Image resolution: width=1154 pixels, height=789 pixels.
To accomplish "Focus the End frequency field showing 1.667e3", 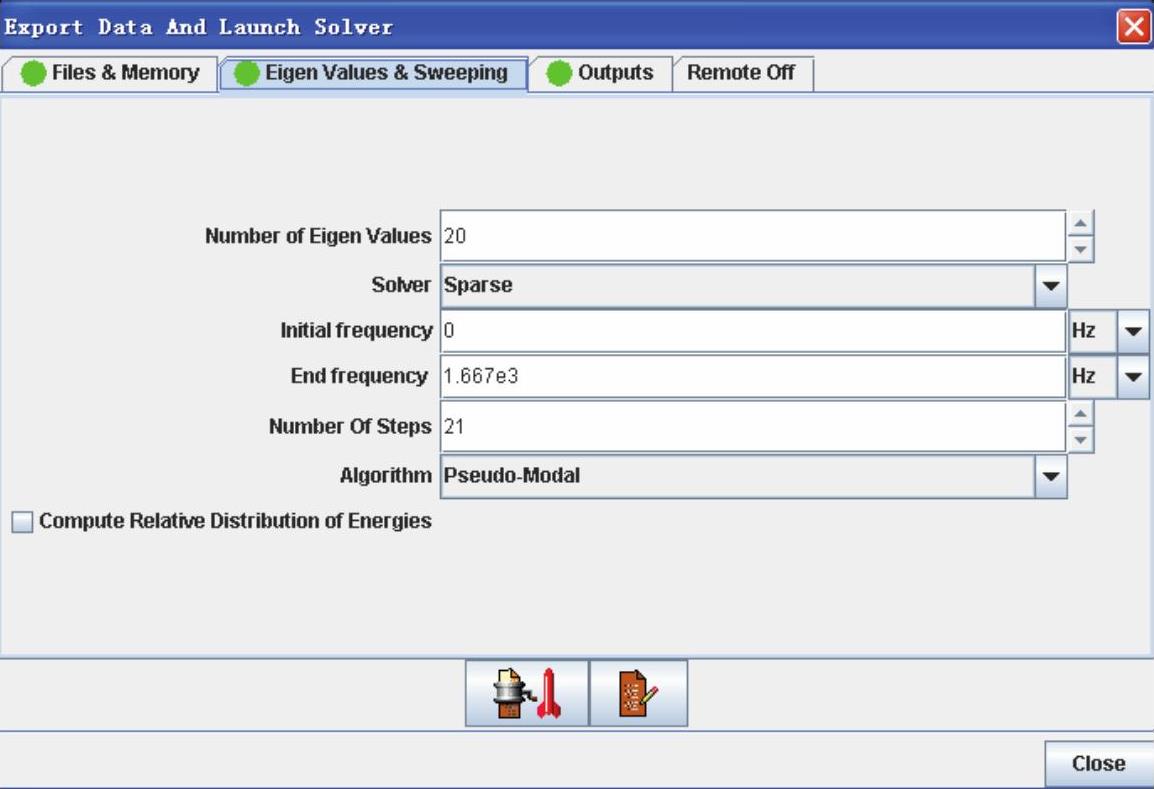I will coord(752,377).
